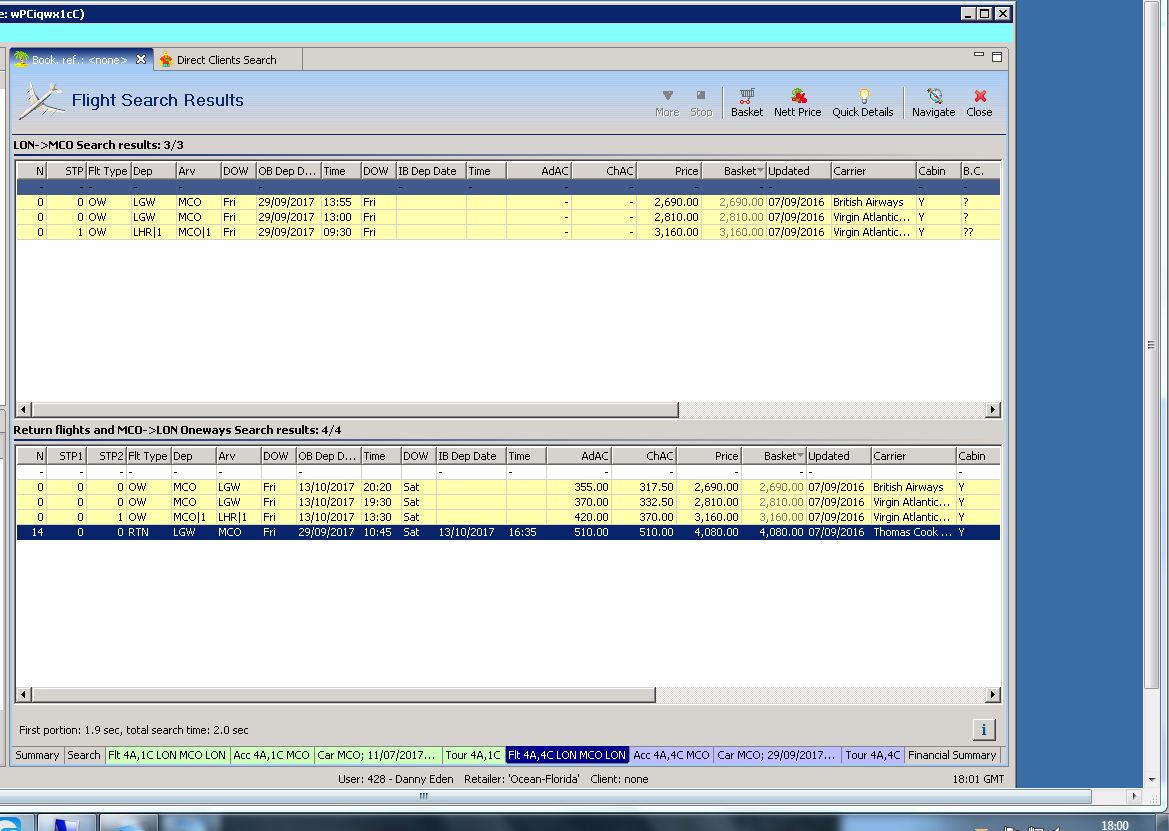Close the Book. ref. tab

(141, 60)
